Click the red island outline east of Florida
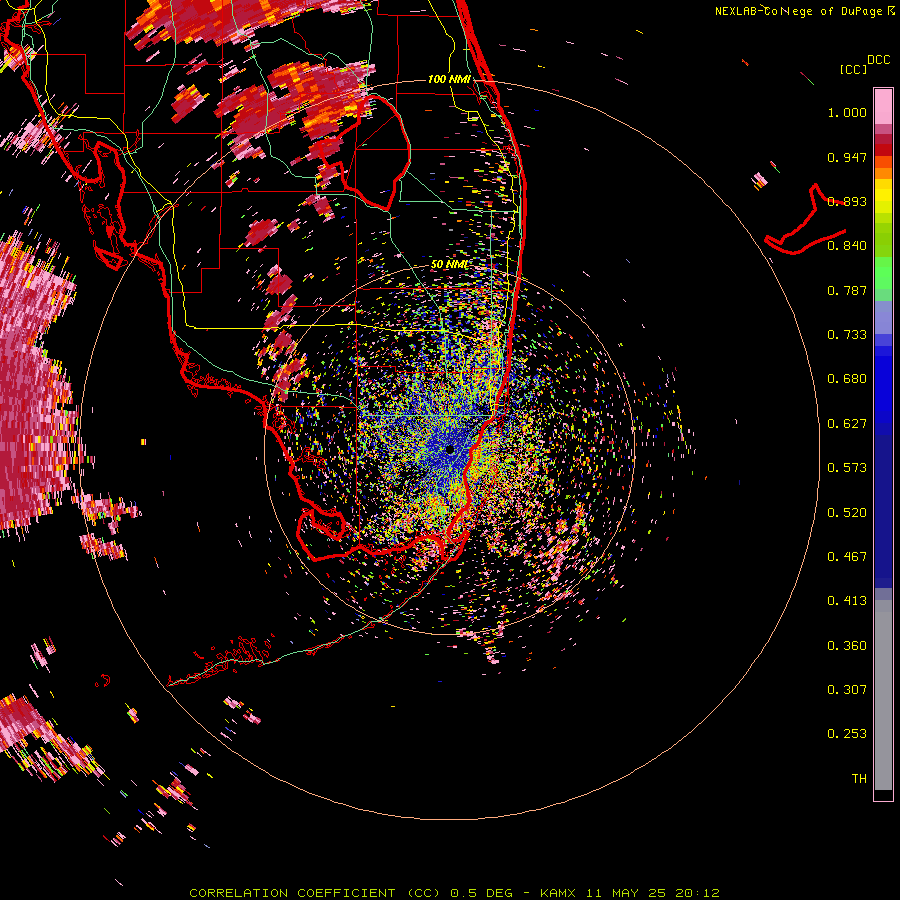The height and width of the screenshot is (900, 900). pos(806,220)
